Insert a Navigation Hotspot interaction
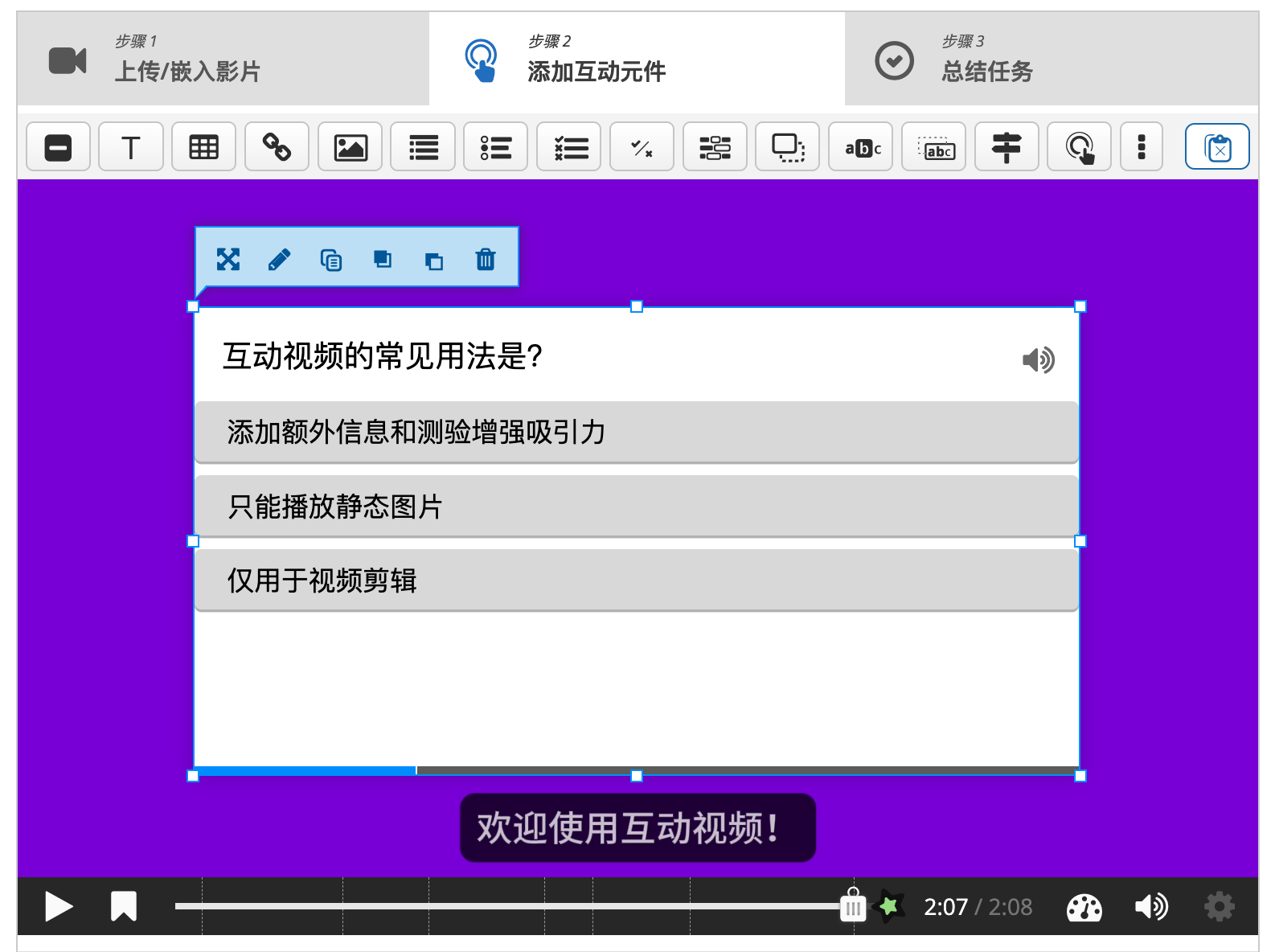This screenshot has width=1275, height=952. pyautogui.click(x=1080, y=146)
